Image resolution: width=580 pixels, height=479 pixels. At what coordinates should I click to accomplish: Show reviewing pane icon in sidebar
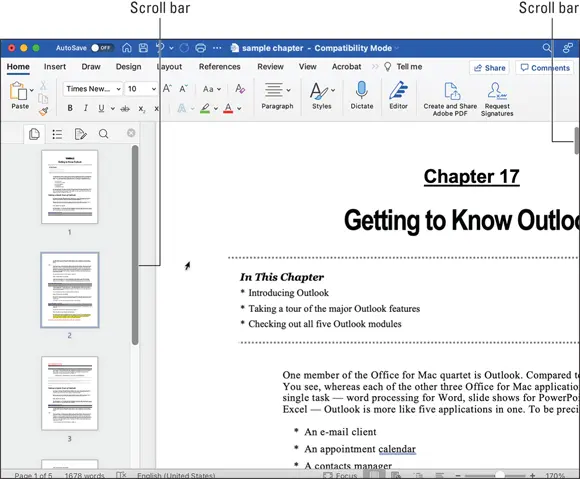point(80,134)
